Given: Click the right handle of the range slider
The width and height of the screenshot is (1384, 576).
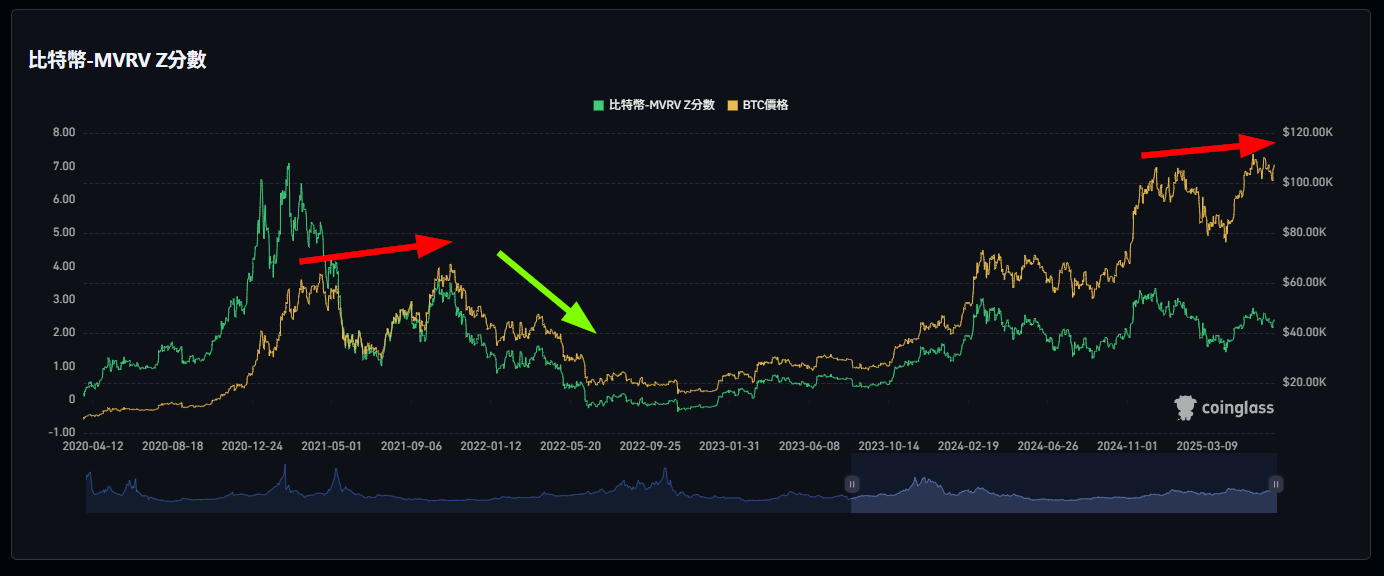Looking at the screenshot, I should coord(1276,484).
